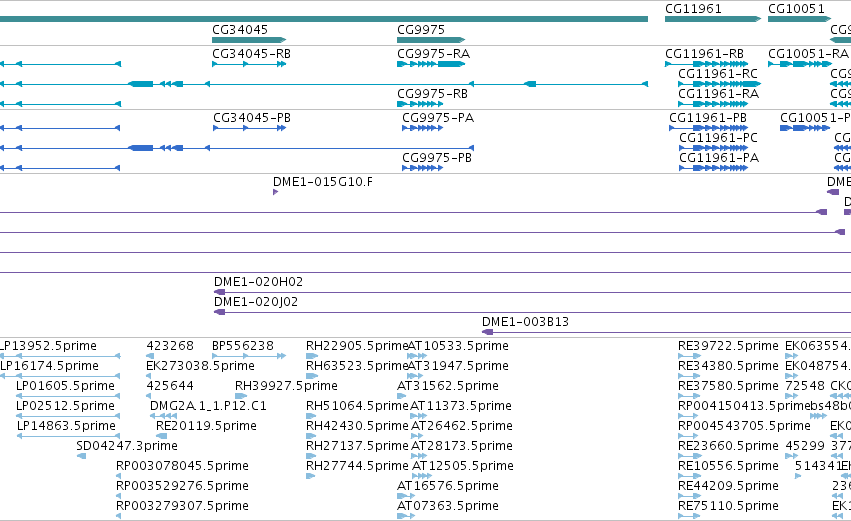This screenshot has height=521, width=851.
Task: Click the DMG2A.1_1.P12.C1 label
Action: (208, 406)
